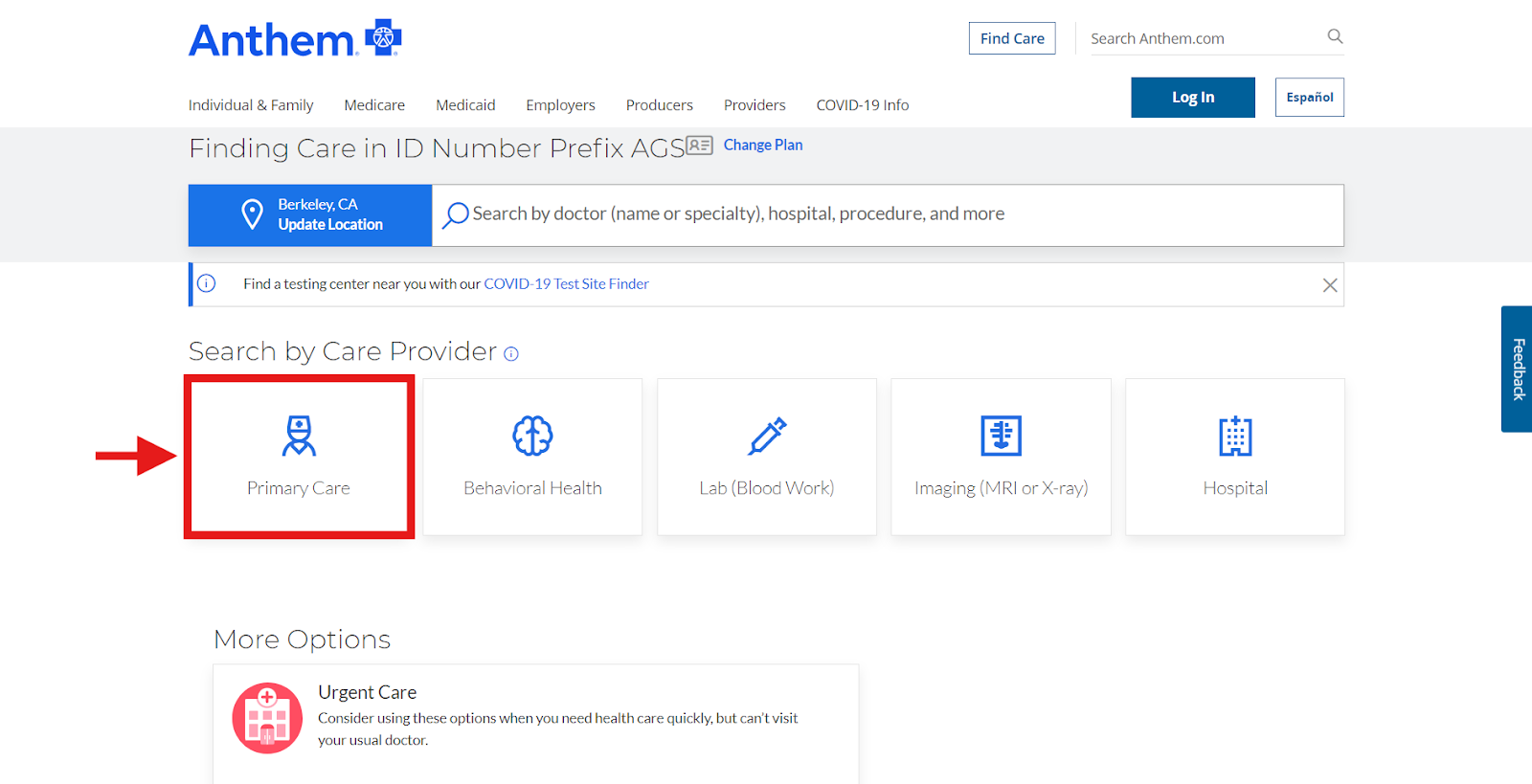The image size is (1532, 784).
Task: Click the Urgent Care heading
Action: tap(367, 692)
